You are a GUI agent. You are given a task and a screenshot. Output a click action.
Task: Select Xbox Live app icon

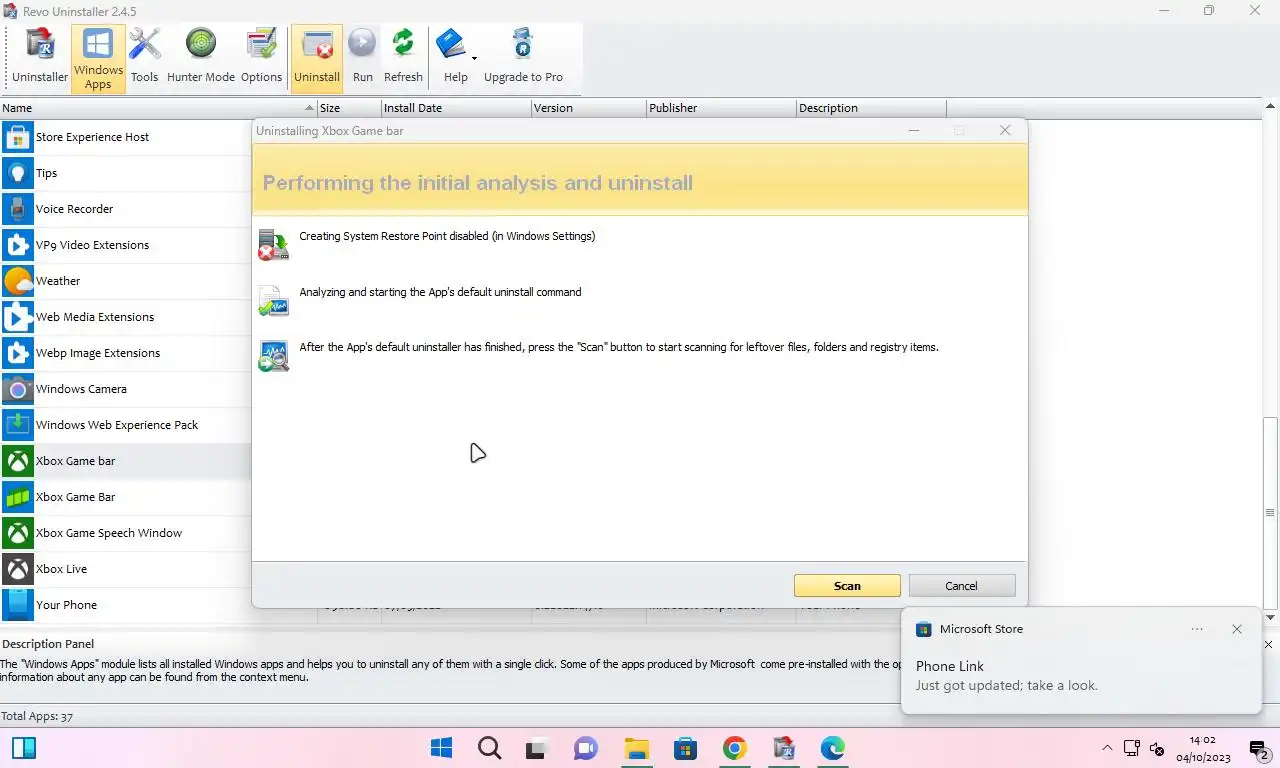coord(17,569)
